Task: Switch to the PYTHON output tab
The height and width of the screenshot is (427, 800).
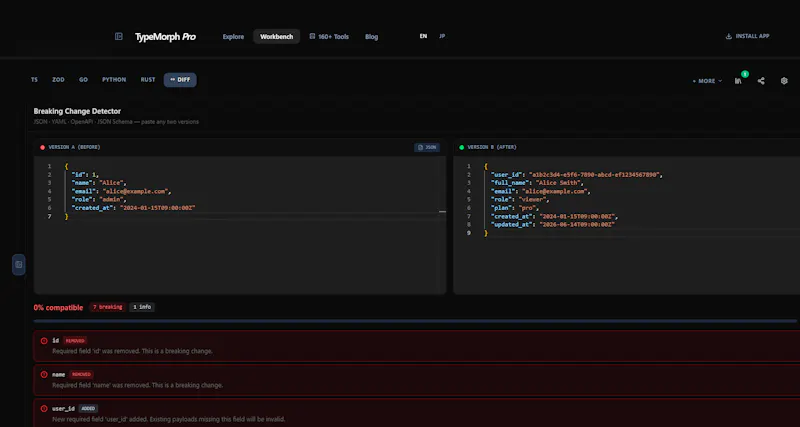Action: (114, 80)
